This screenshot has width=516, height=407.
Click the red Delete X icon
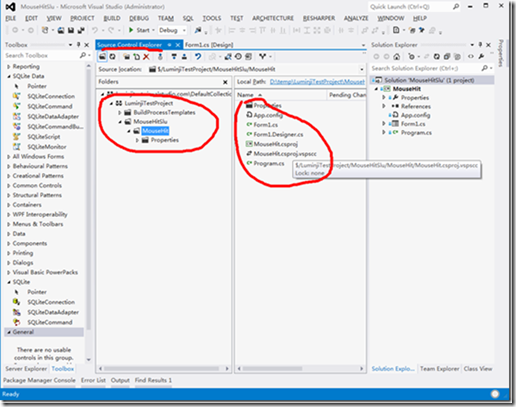[146, 57]
